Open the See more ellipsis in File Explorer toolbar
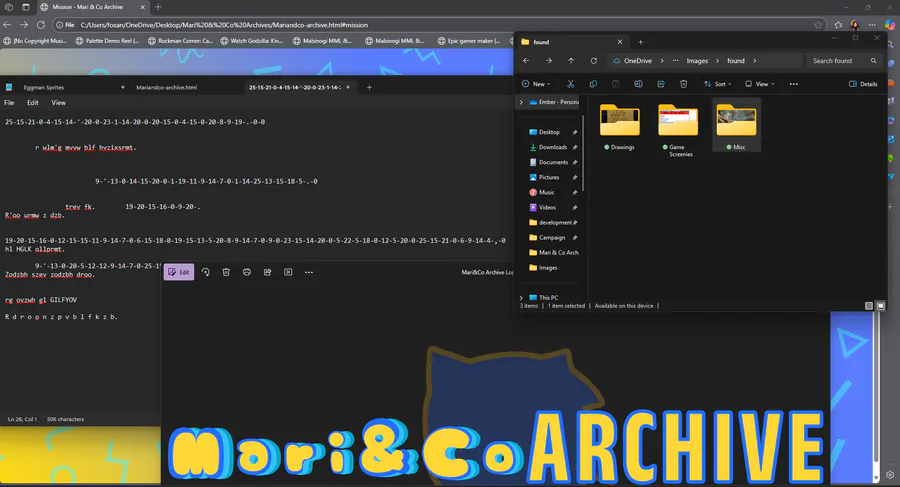The height and width of the screenshot is (487, 900). (793, 84)
